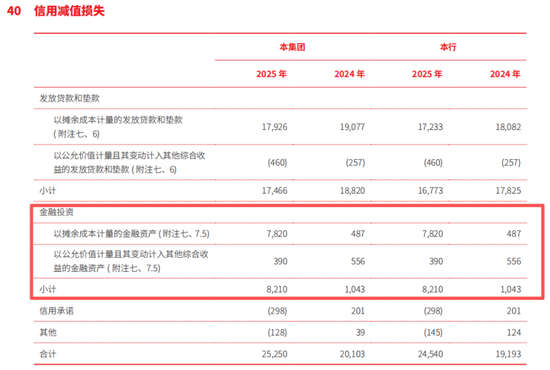
Task: Click the subtotal value "16,773"
Action: (x=430, y=191)
